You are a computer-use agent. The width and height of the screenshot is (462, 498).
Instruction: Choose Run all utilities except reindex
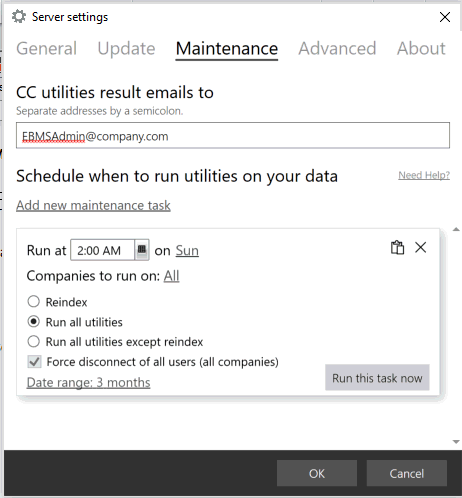click(x=34, y=342)
